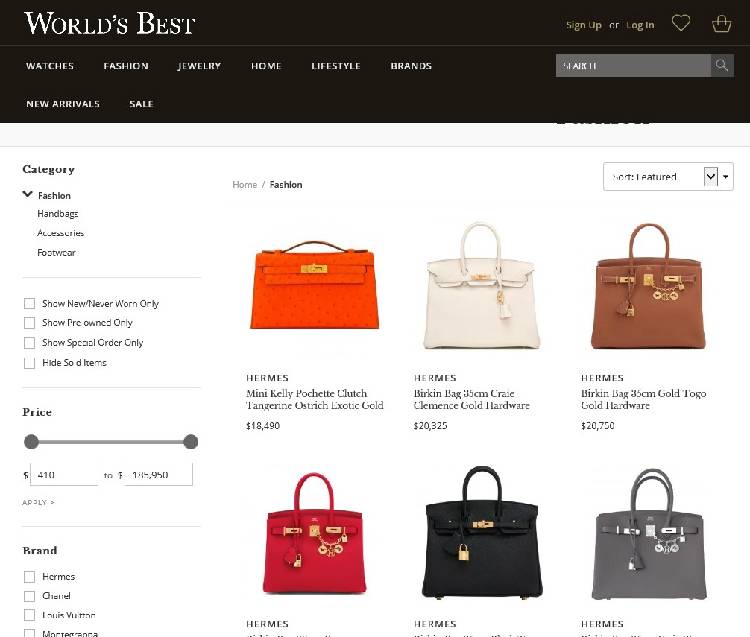Collapse the Fashion category chevron
The height and width of the screenshot is (637, 750).
pyautogui.click(x=28, y=194)
